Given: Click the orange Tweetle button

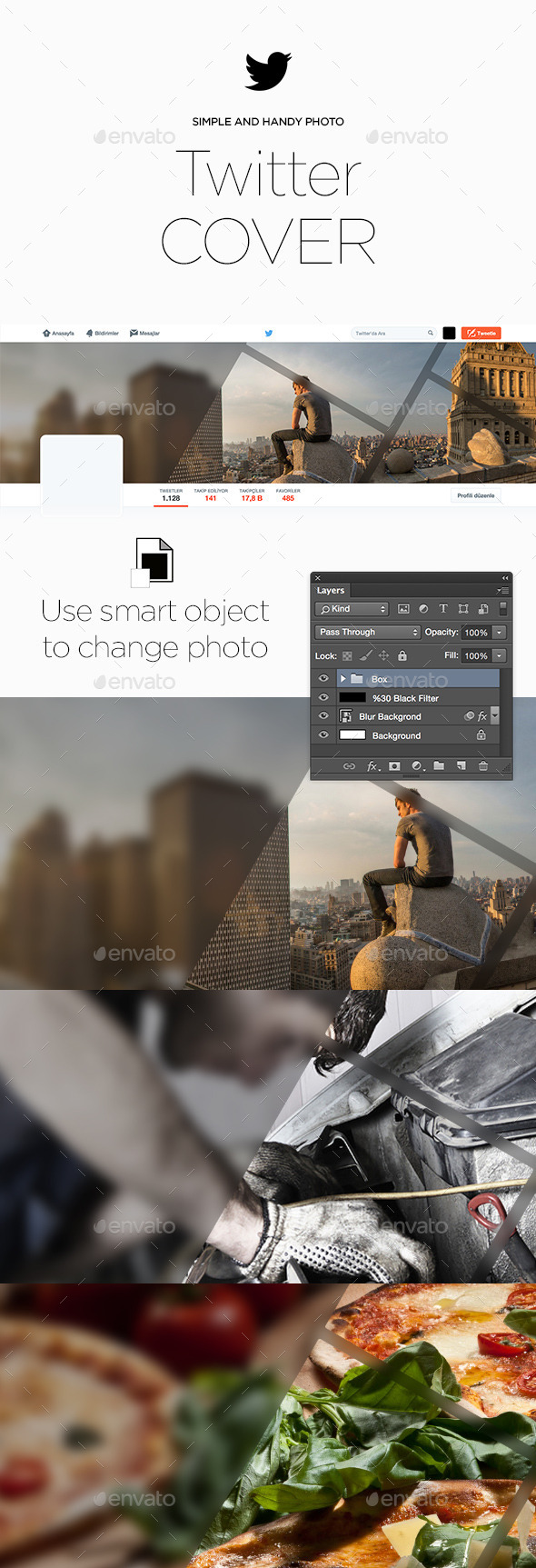Looking at the screenshot, I should click(x=481, y=334).
